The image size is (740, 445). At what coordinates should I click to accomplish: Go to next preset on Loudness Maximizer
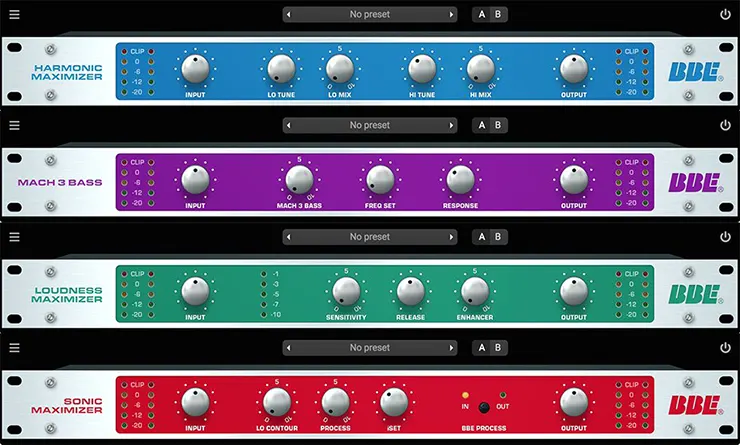click(x=451, y=237)
